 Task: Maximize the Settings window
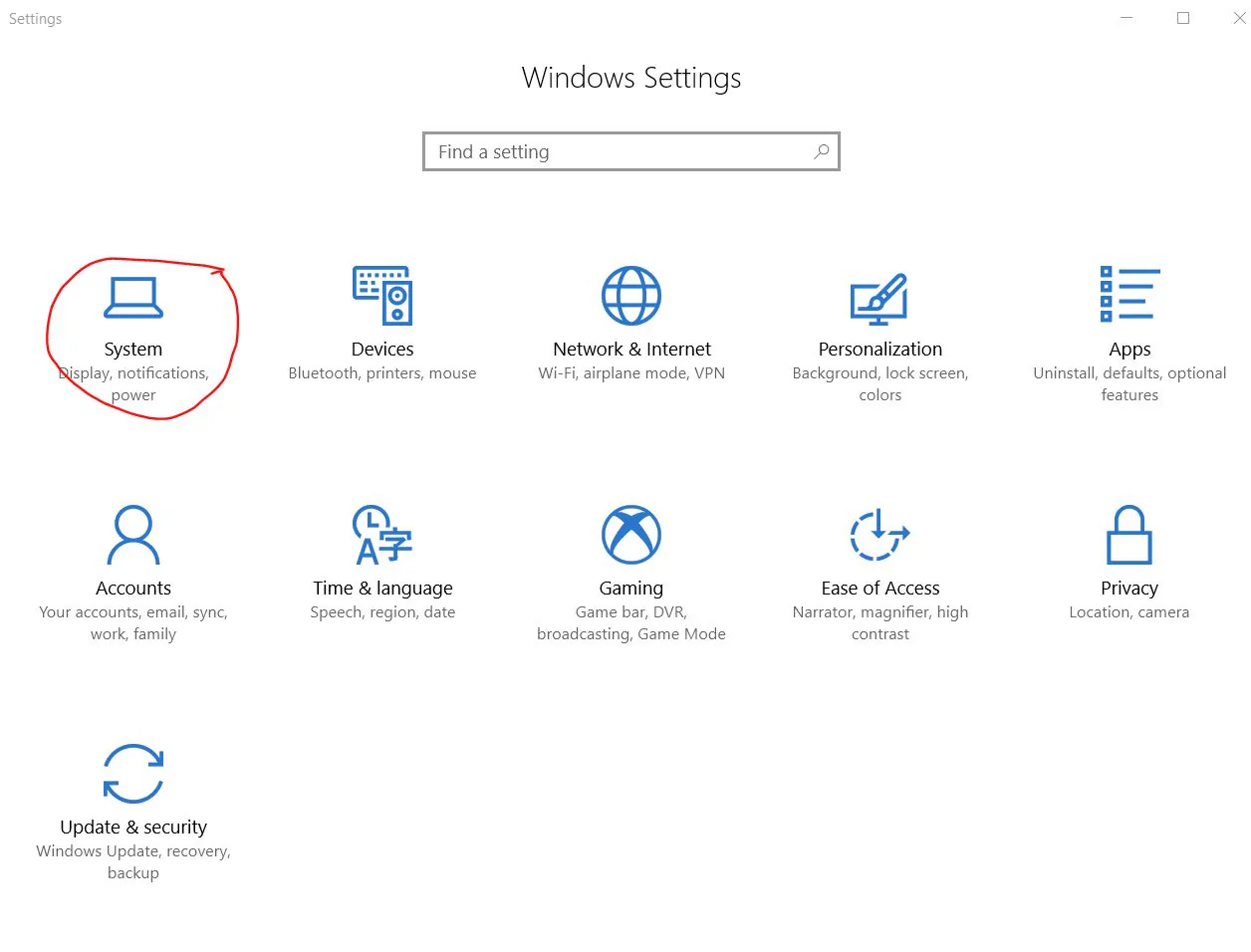click(x=1183, y=18)
